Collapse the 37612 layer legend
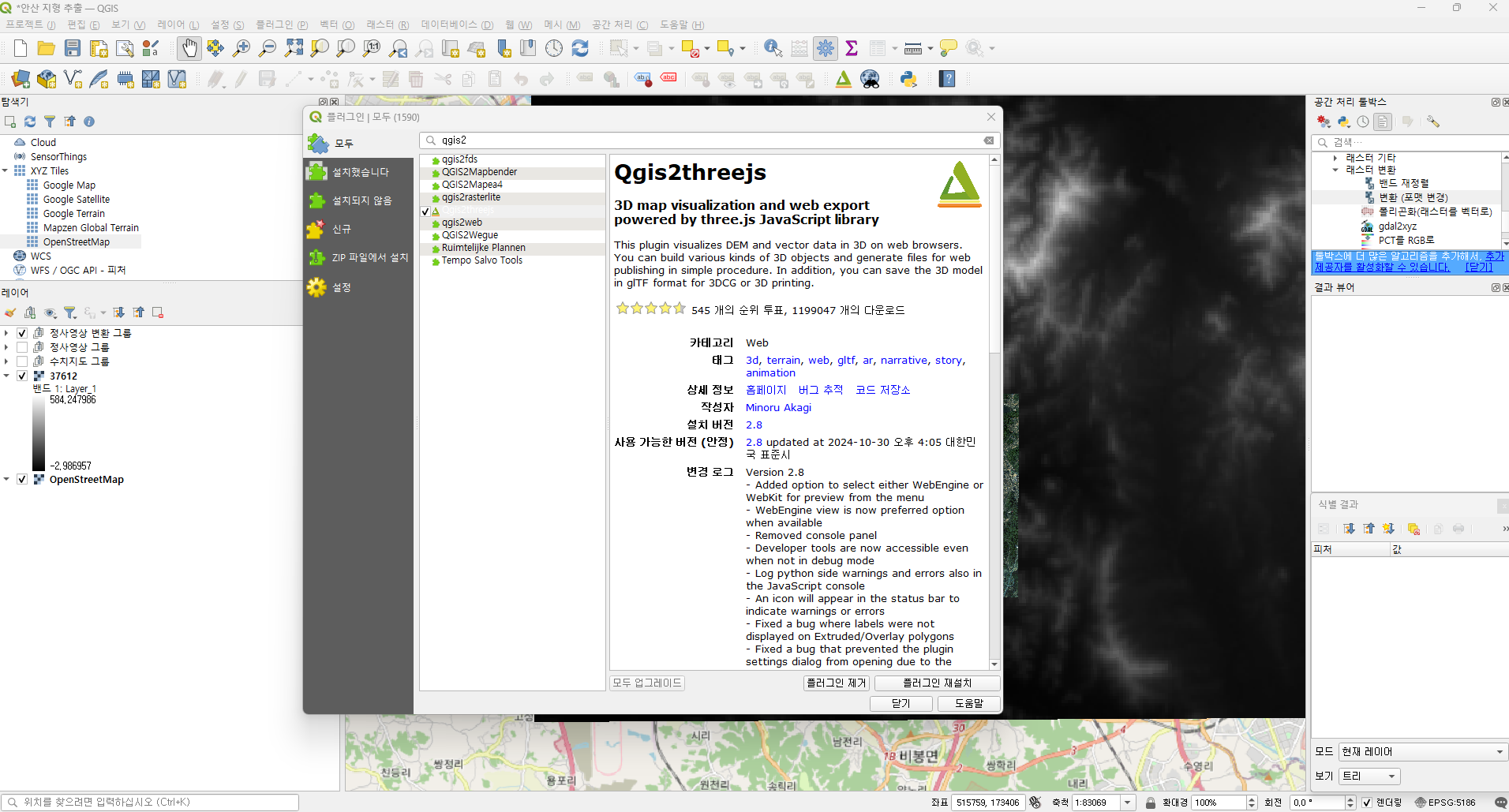This screenshot has height=812, width=1509. click(6, 376)
